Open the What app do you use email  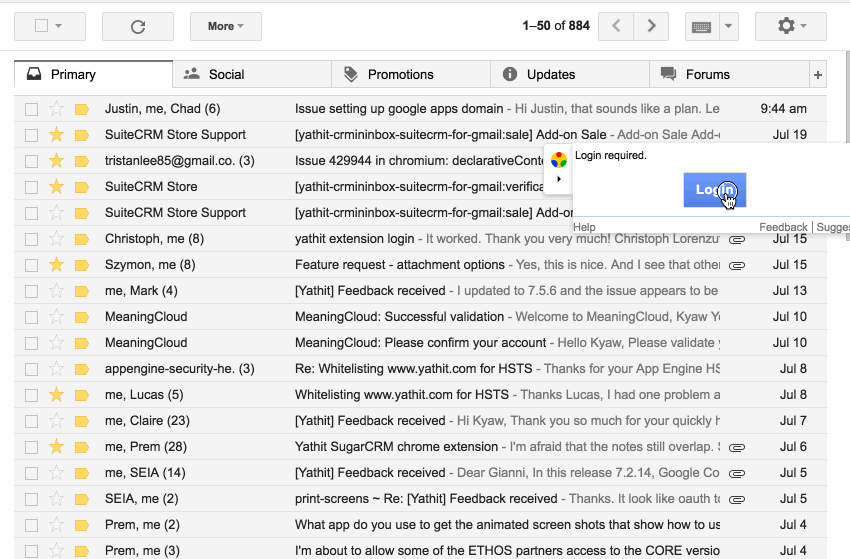pos(420,525)
